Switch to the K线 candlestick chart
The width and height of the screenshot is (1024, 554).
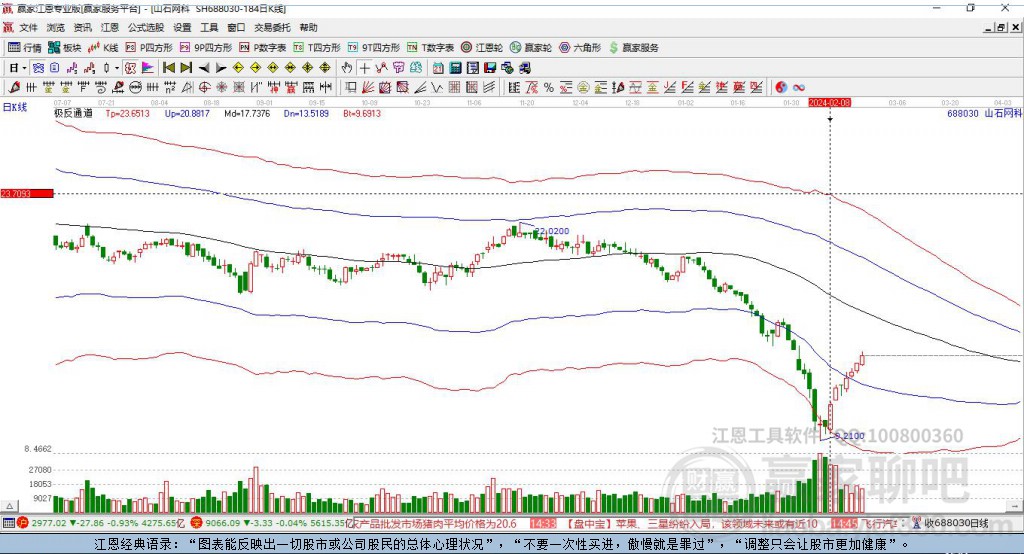click(103, 48)
